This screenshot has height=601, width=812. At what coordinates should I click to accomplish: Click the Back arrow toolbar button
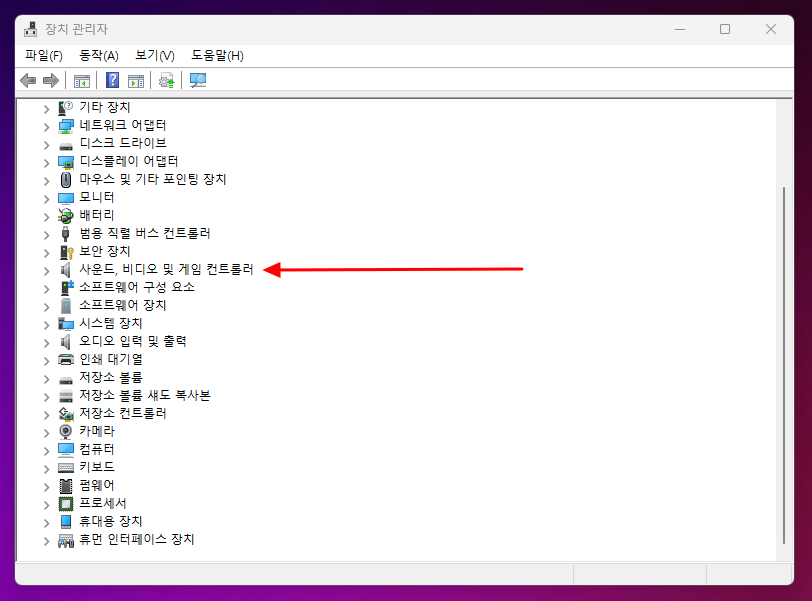(x=28, y=81)
